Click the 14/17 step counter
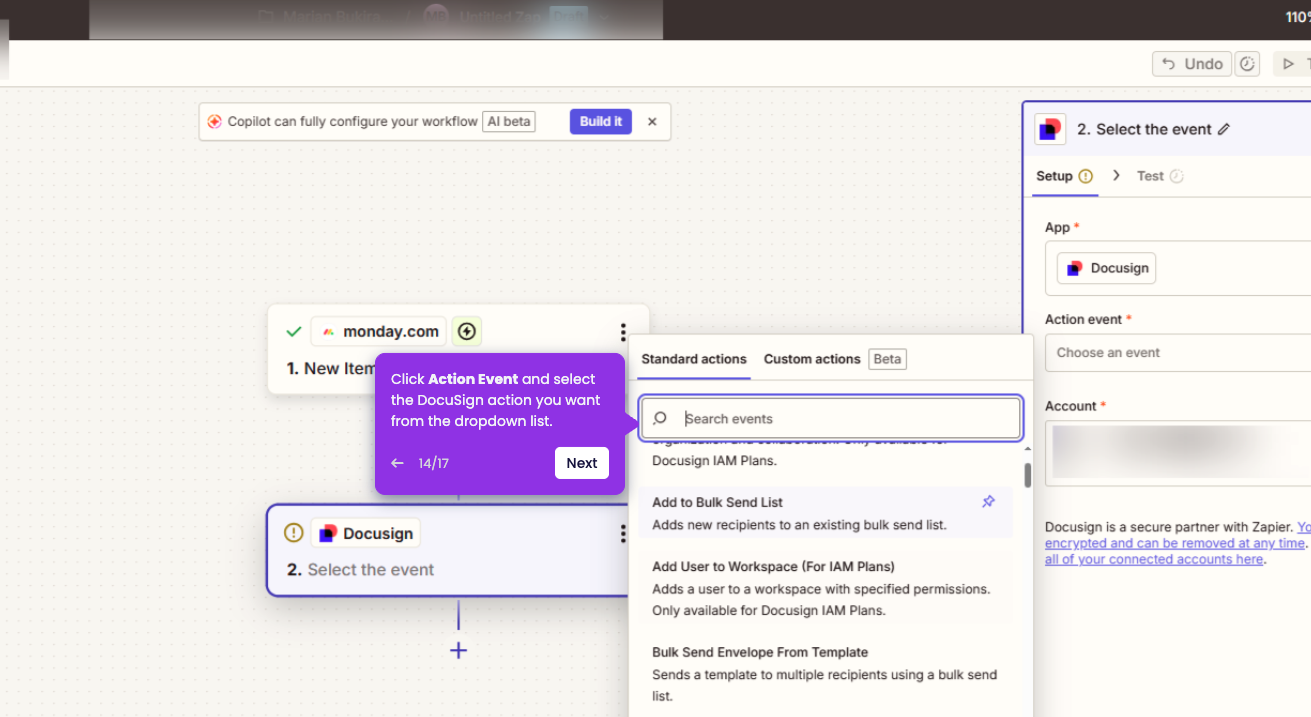 point(434,463)
